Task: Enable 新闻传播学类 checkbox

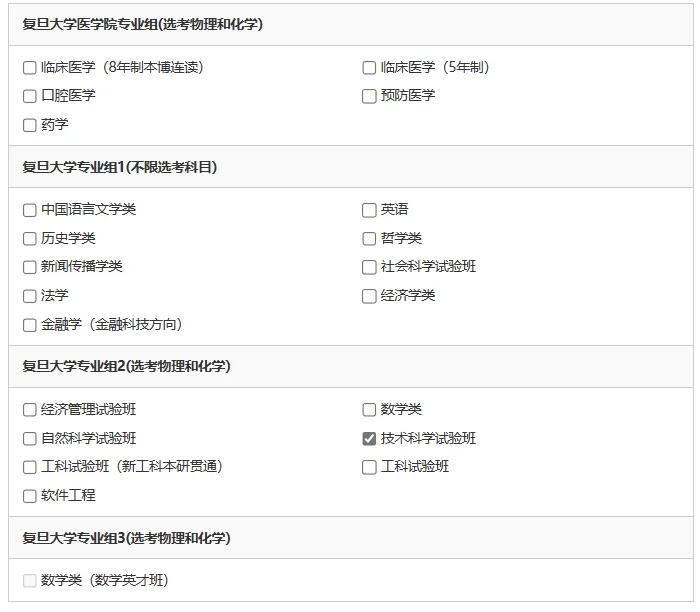Action: coord(29,267)
